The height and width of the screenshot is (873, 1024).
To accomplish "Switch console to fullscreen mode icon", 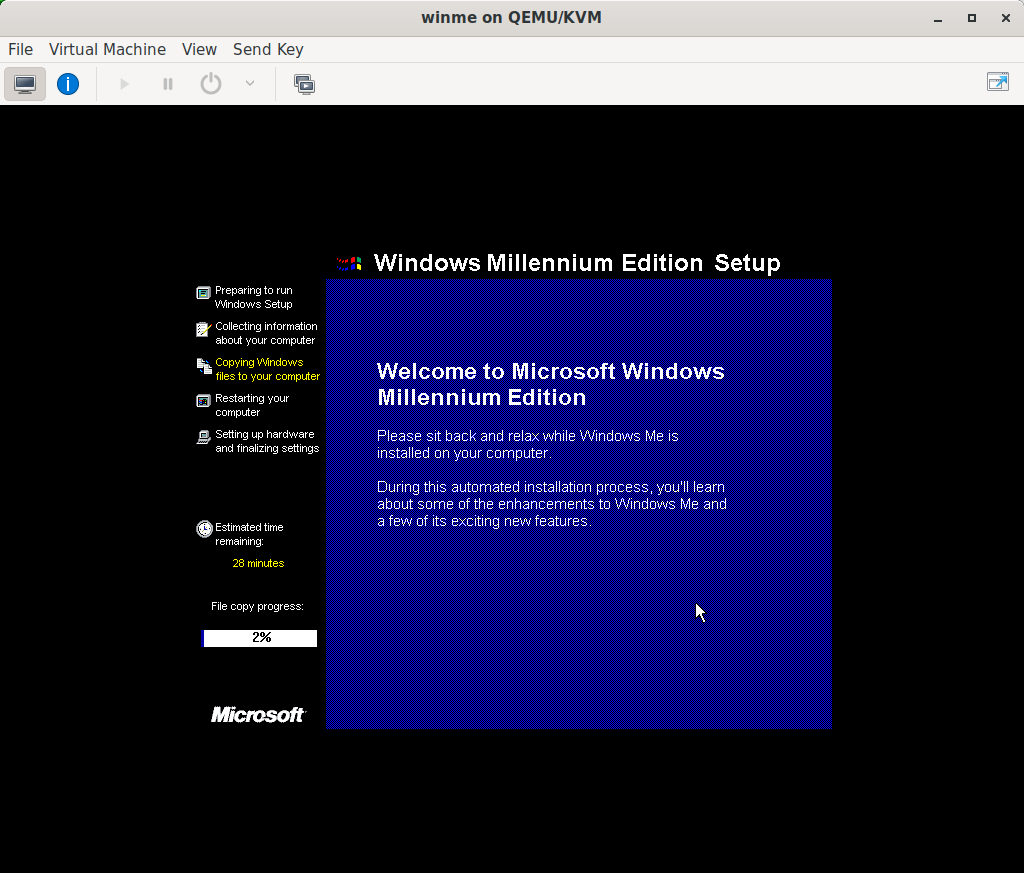I will coord(998,82).
